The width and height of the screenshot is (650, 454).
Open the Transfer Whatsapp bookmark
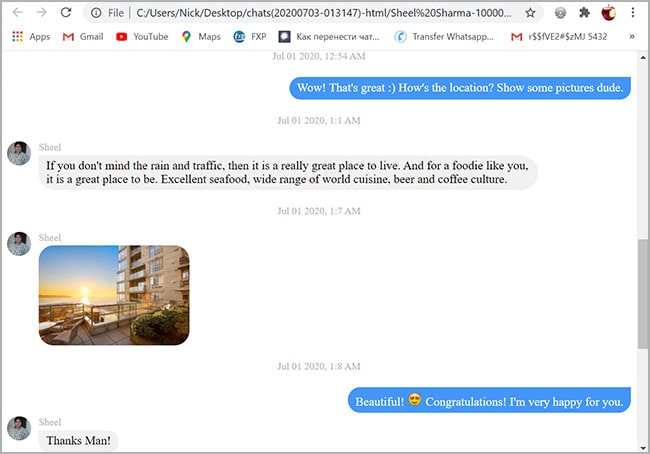(x=444, y=36)
